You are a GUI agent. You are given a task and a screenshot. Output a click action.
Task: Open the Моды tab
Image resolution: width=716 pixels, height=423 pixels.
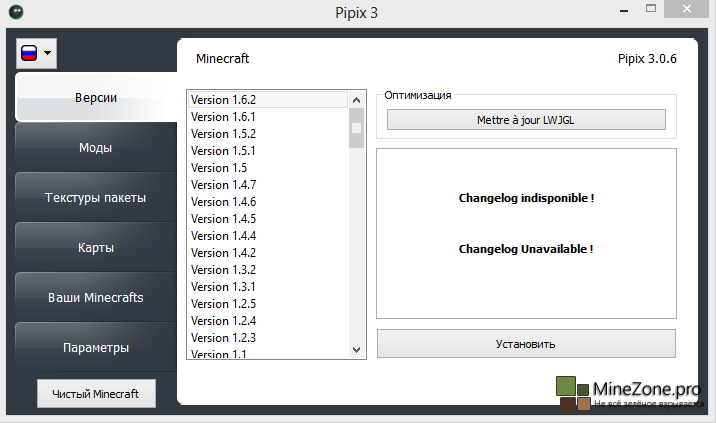[95, 148]
